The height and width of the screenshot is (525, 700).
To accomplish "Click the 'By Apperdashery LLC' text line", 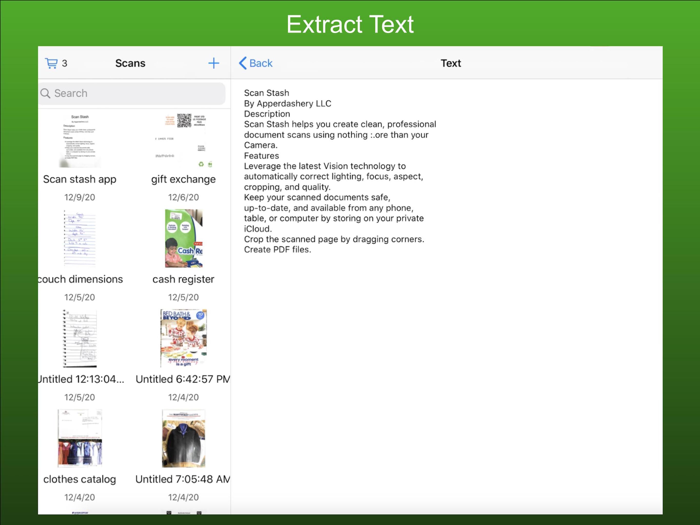I will pyautogui.click(x=288, y=104).
